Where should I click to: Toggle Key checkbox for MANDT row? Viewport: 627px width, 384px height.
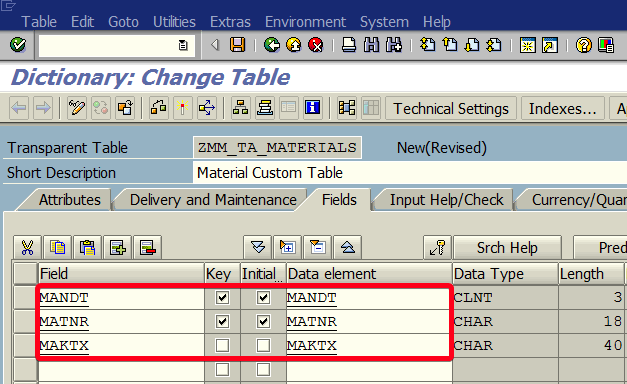[222, 298]
